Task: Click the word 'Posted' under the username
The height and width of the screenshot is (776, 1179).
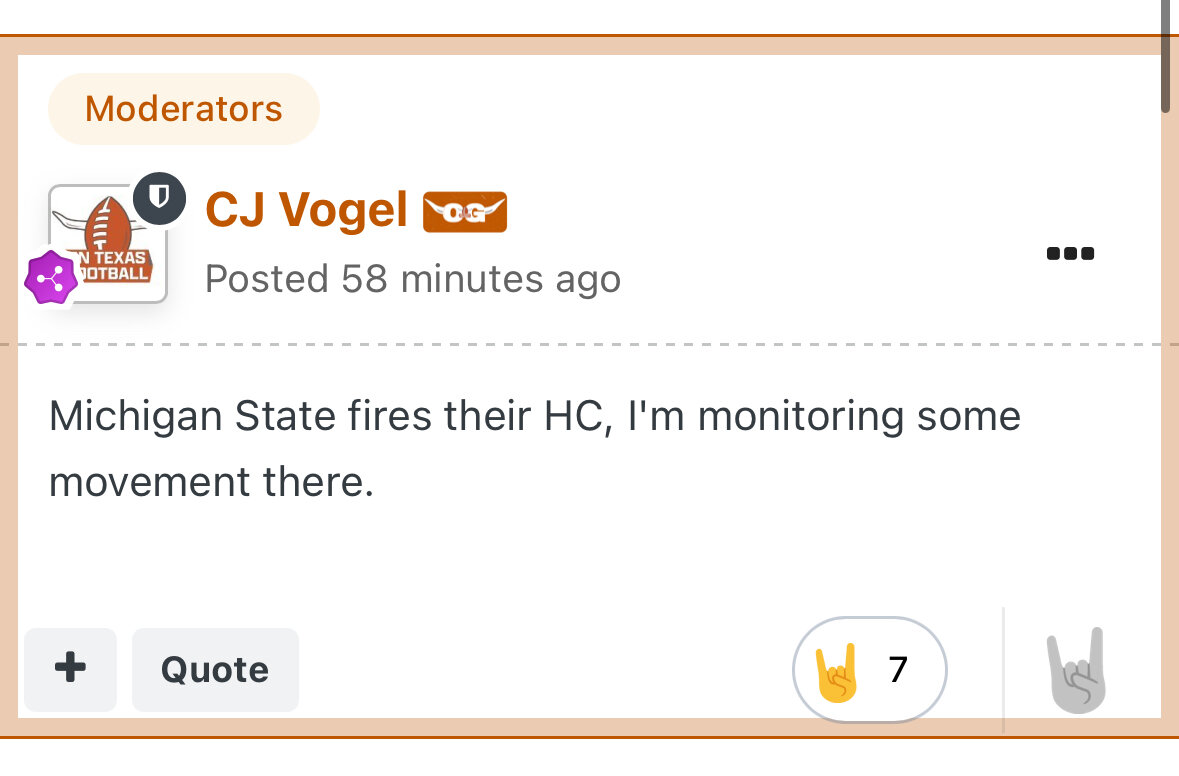Action: click(x=267, y=279)
